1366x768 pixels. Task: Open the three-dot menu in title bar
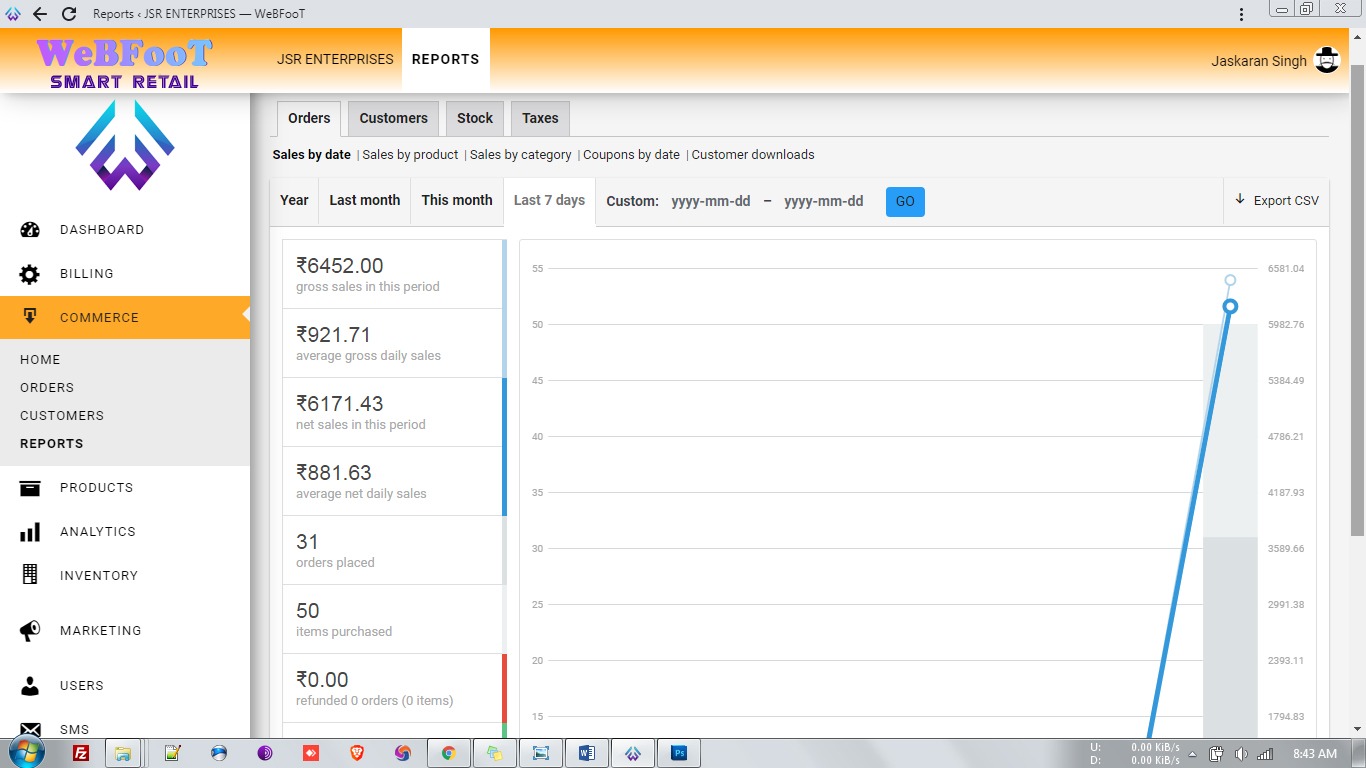pos(1241,14)
